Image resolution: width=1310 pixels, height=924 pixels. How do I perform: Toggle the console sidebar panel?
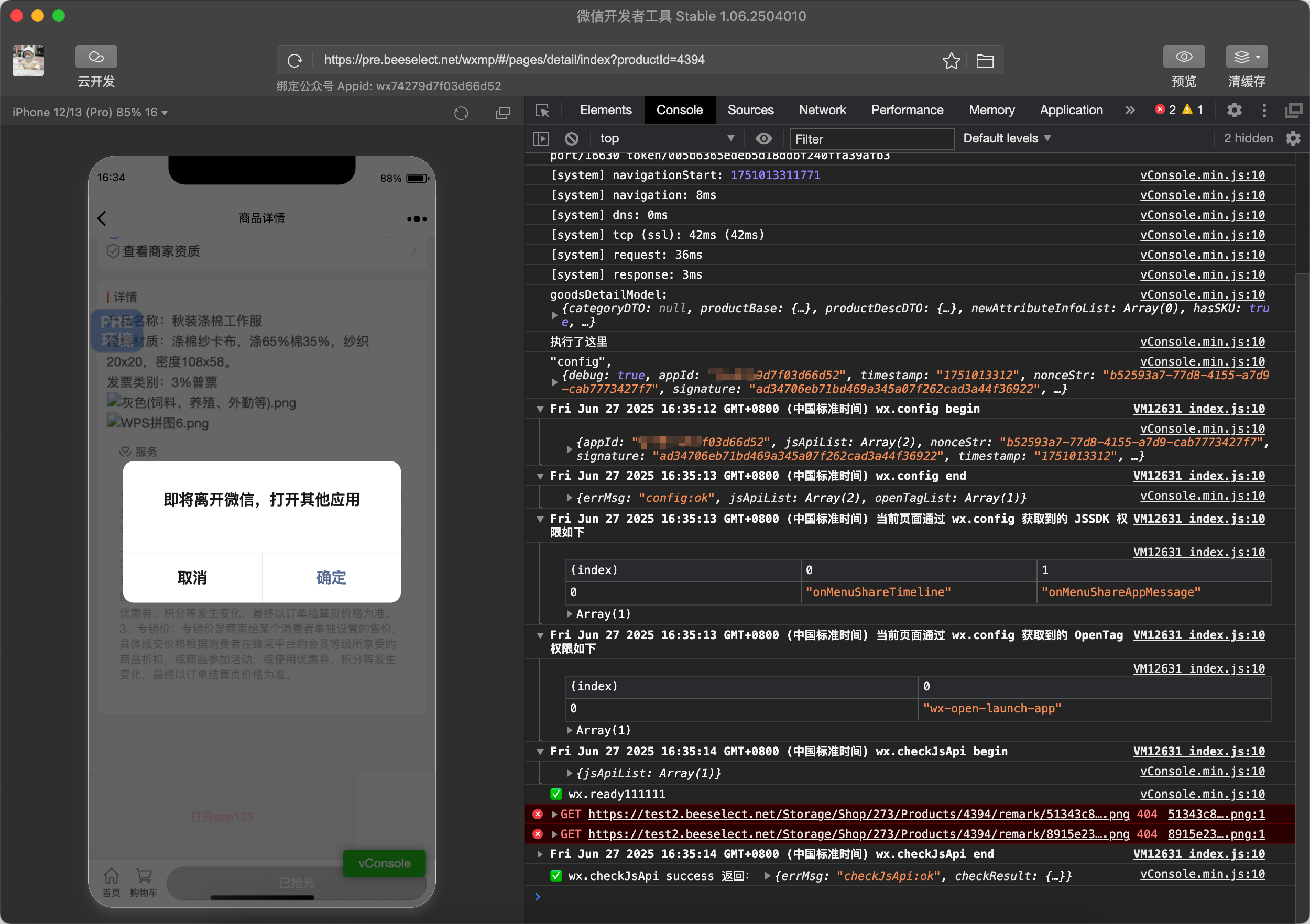point(541,139)
